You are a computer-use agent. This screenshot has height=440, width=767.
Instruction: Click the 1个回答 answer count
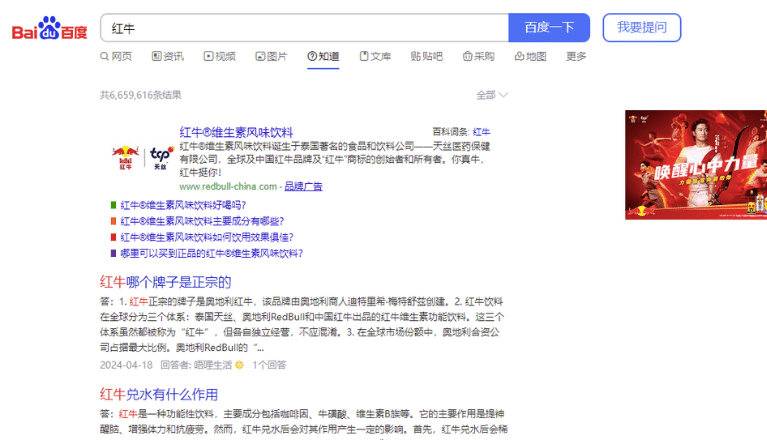(x=269, y=365)
